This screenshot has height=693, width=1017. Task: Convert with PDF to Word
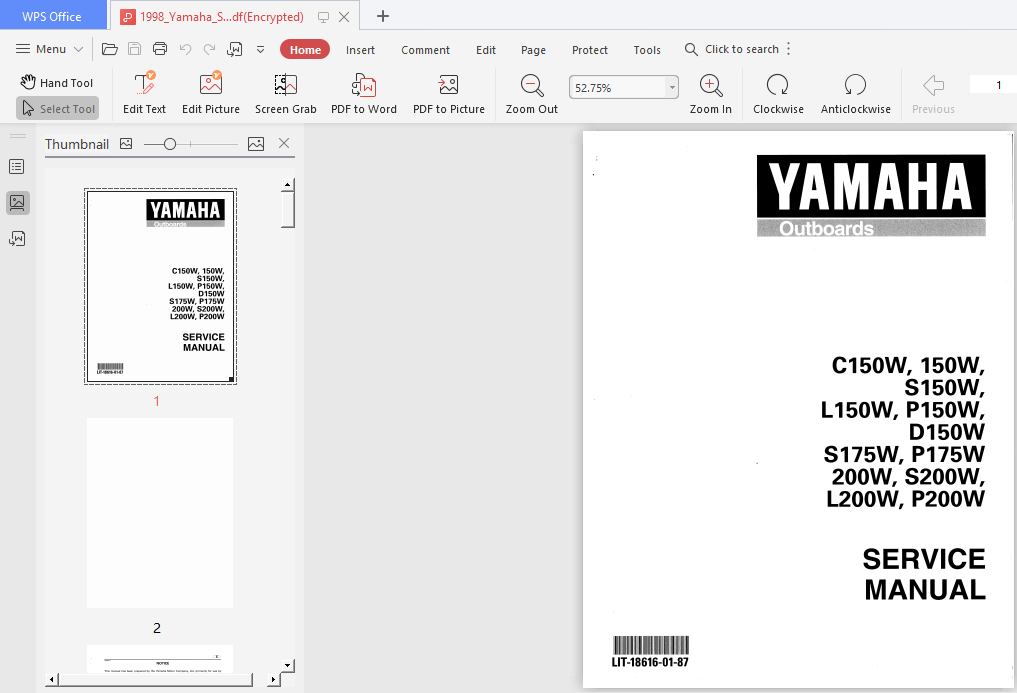[x=364, y=93]
